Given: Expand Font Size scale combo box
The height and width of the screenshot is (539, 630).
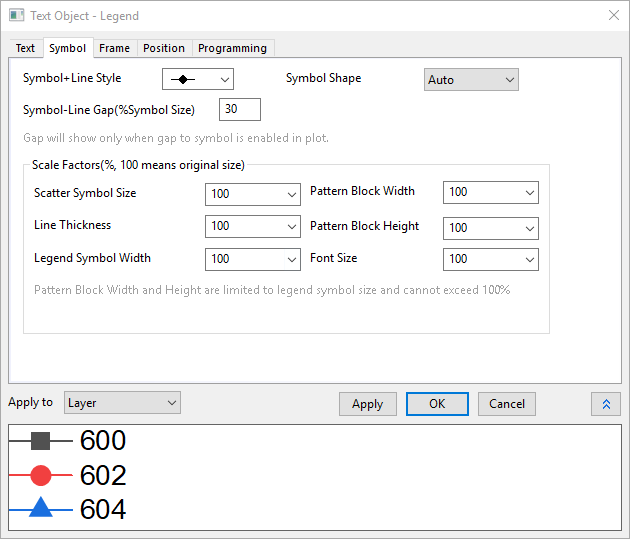Looking at the screenshot, I should (x=491, y=259).
